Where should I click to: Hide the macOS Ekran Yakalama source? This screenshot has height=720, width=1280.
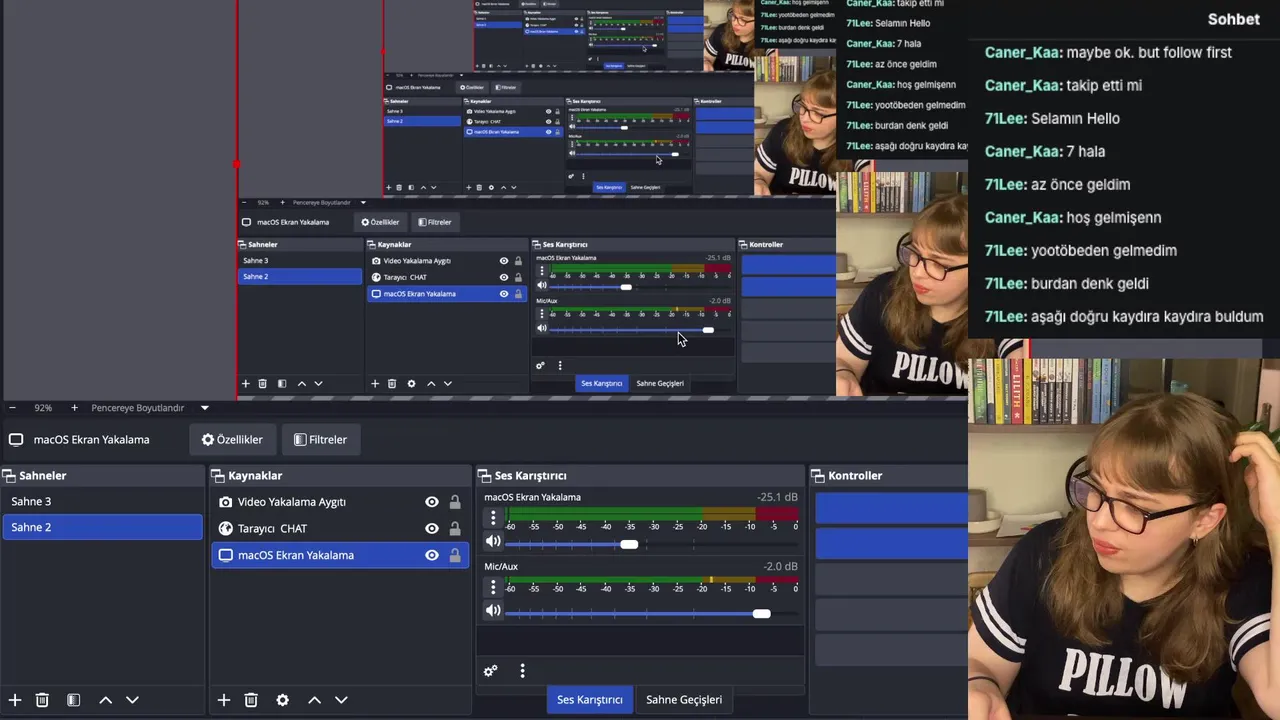432,555
